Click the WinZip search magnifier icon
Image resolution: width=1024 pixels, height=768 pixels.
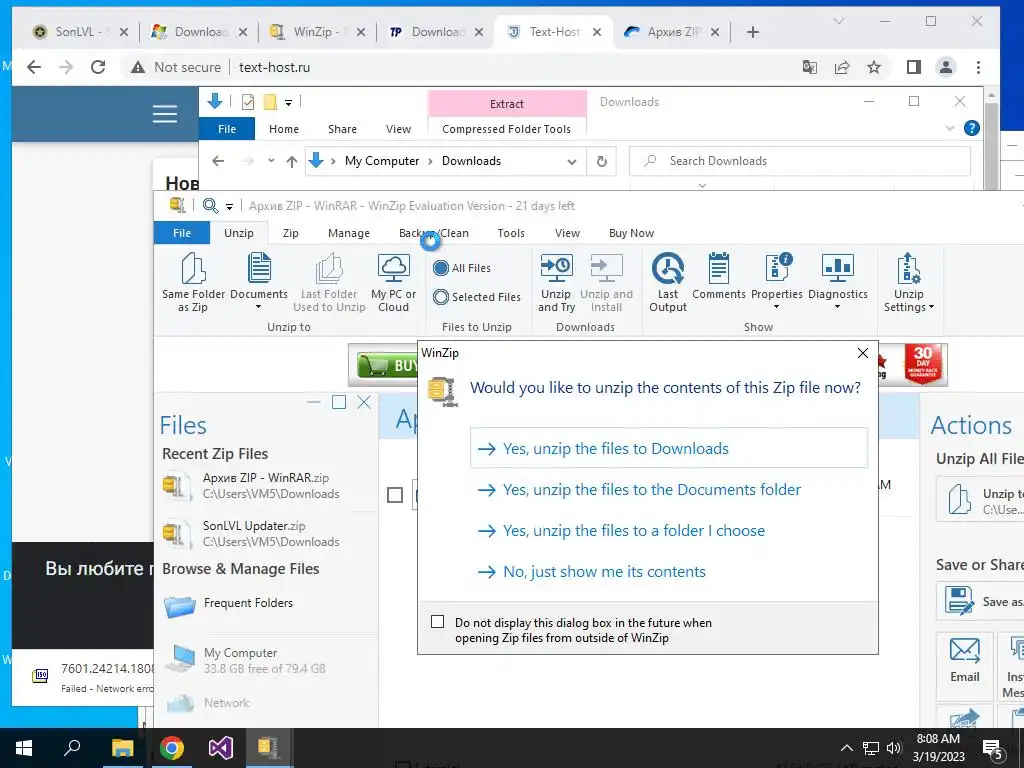pyautogui.click(x=210, y=206)
